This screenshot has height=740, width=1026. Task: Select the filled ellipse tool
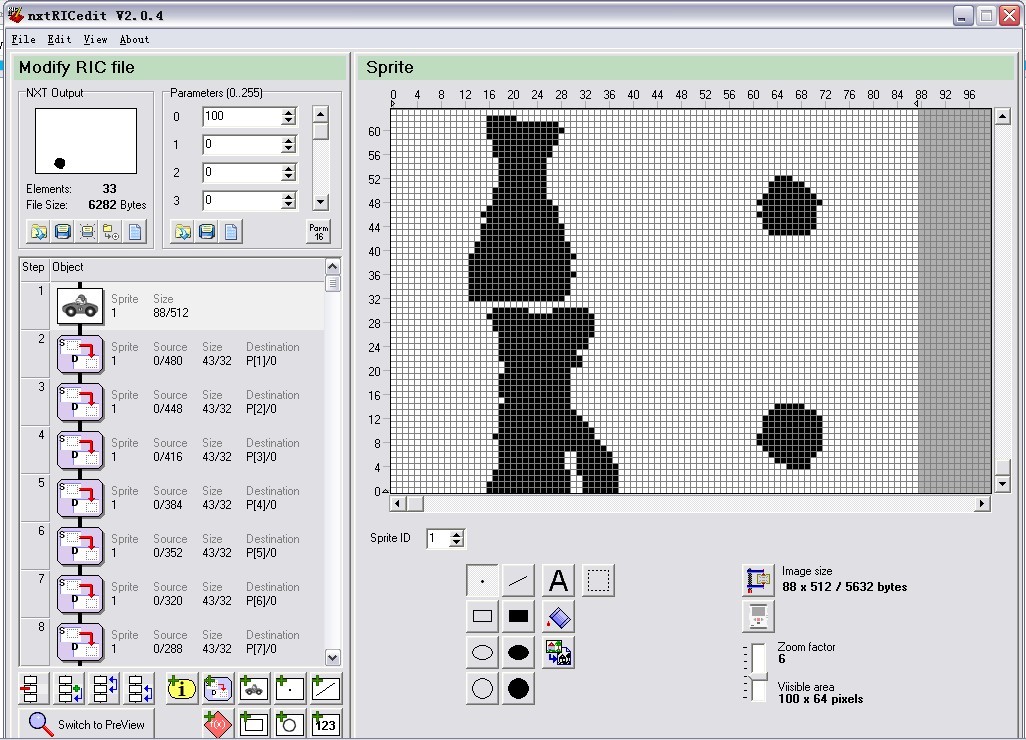tap(518, 652)
